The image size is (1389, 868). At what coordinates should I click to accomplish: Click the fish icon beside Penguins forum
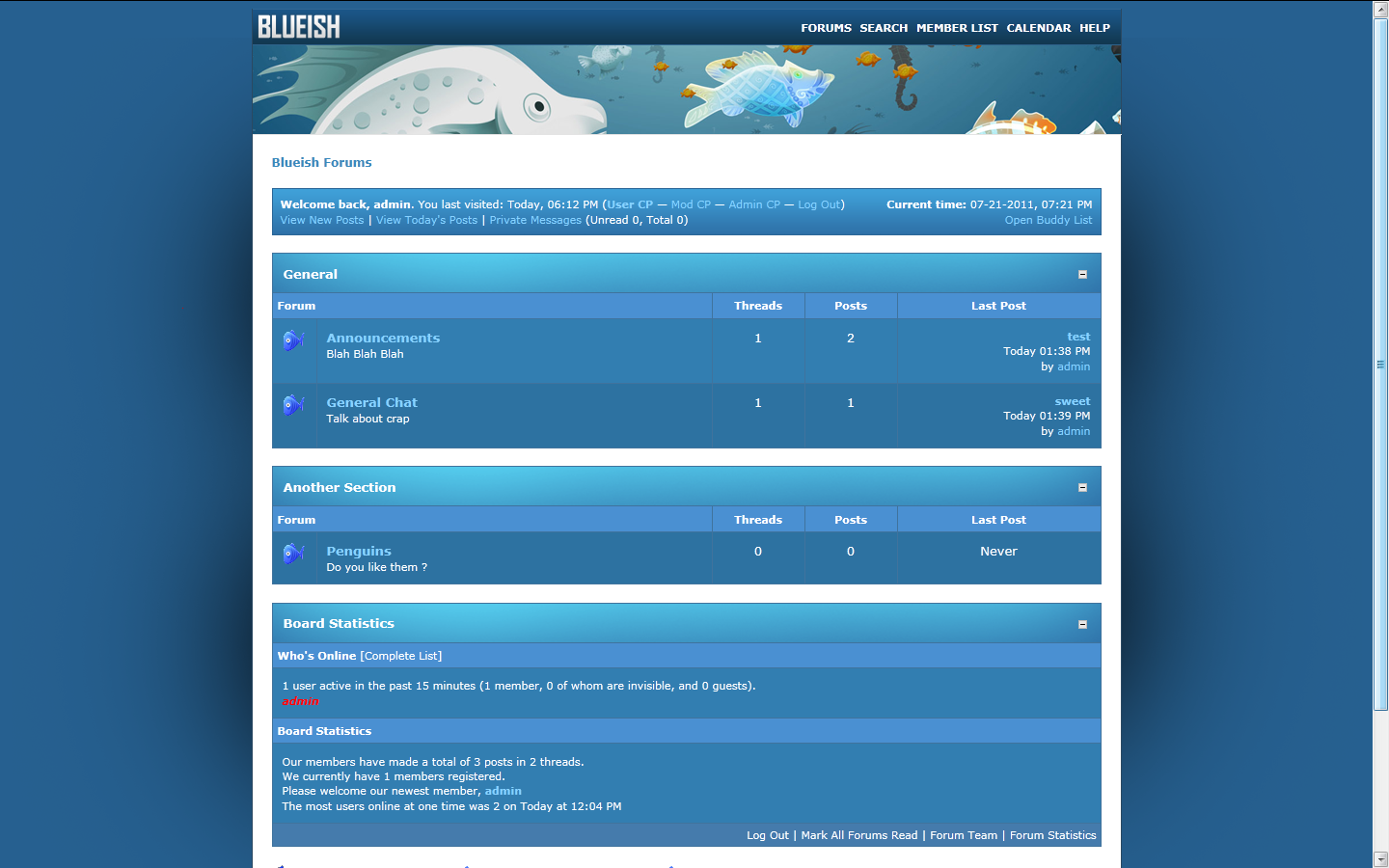coord(294,554)
